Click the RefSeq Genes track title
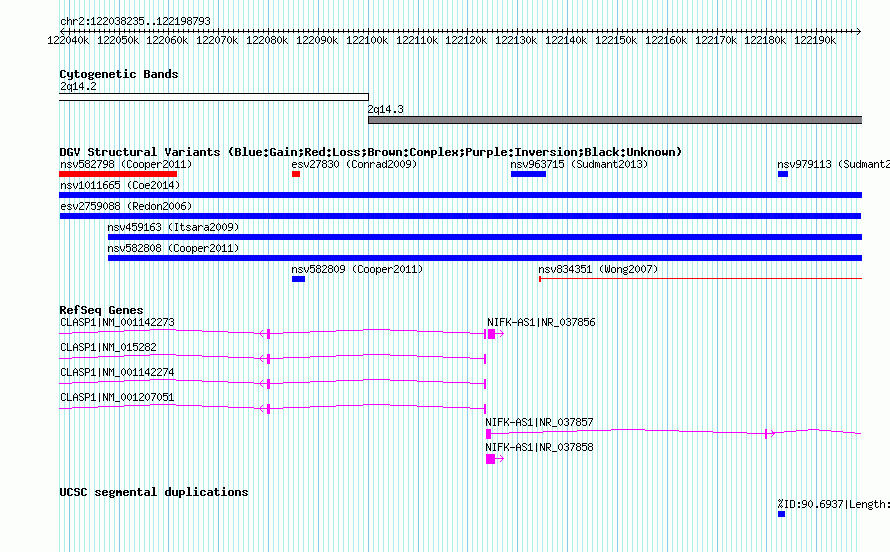Screen dimensions: 890x552 click(x=101, y=310)
